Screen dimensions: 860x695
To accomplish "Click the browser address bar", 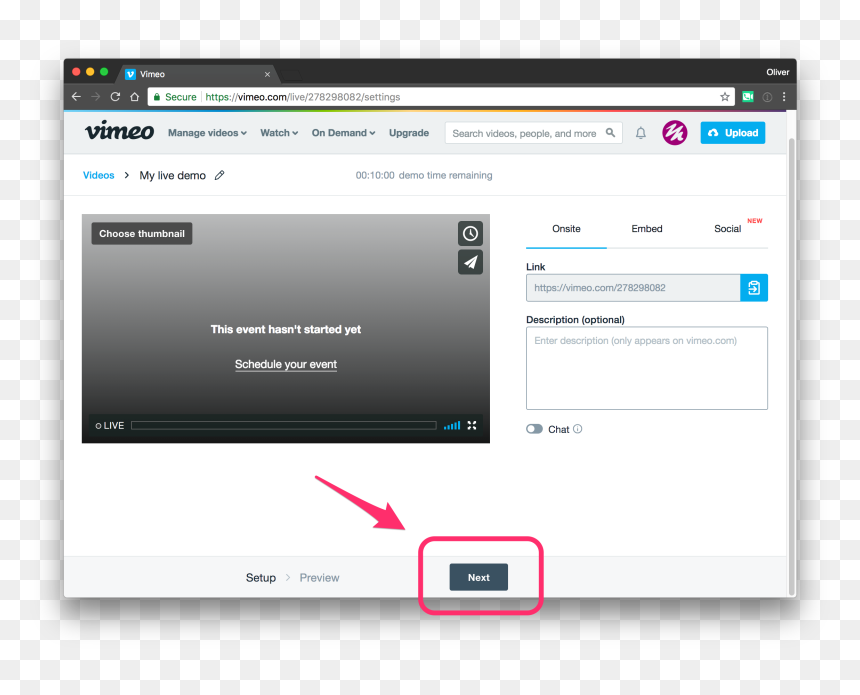I will tap(440, 97).
